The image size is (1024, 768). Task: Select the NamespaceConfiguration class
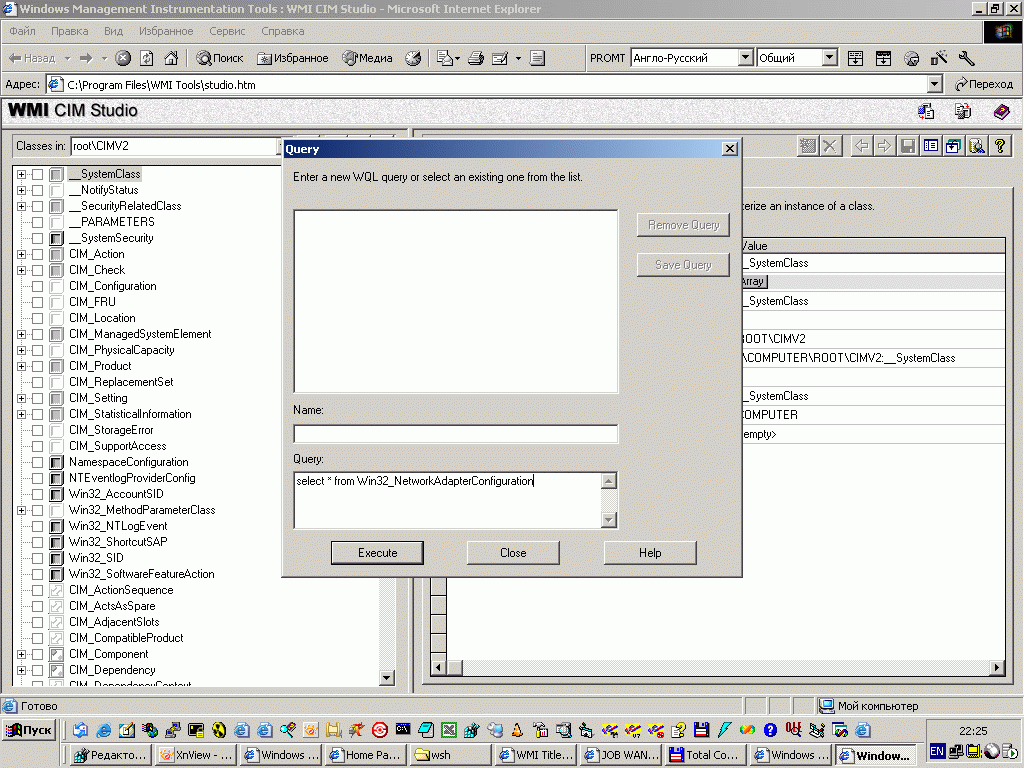(x=129, y=462)
